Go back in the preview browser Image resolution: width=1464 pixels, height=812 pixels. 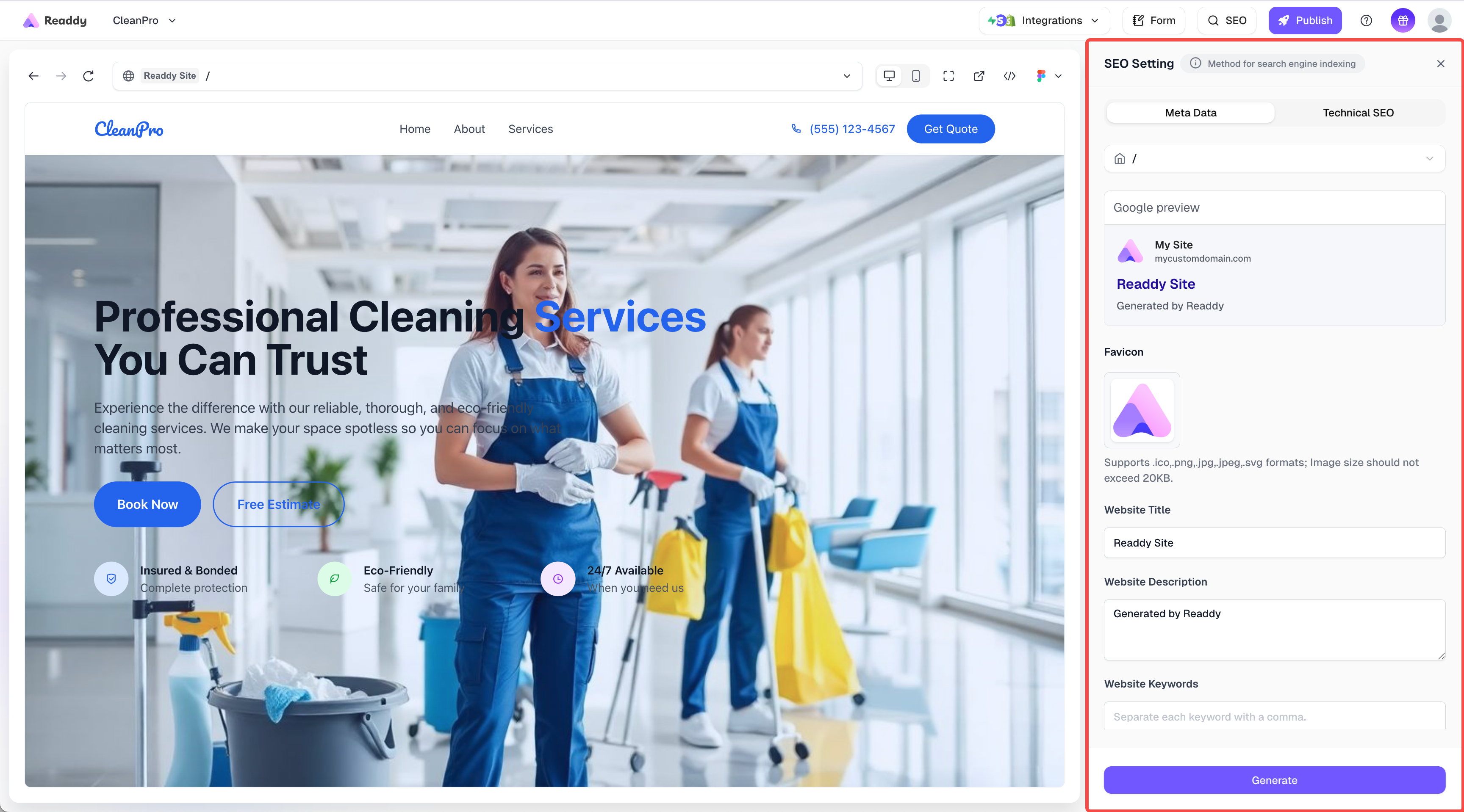pos(33,76)
